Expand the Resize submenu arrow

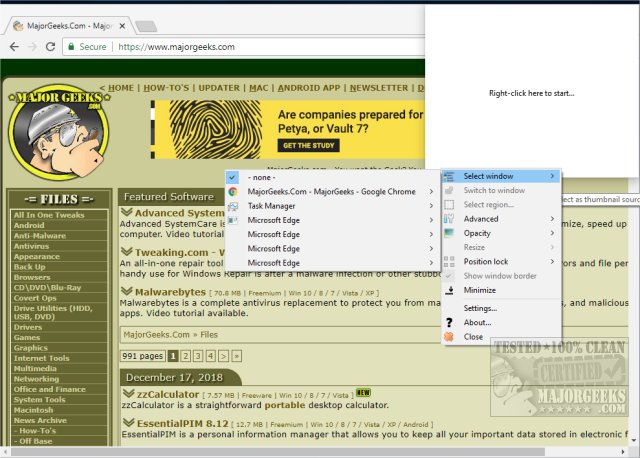pos(552,247)
